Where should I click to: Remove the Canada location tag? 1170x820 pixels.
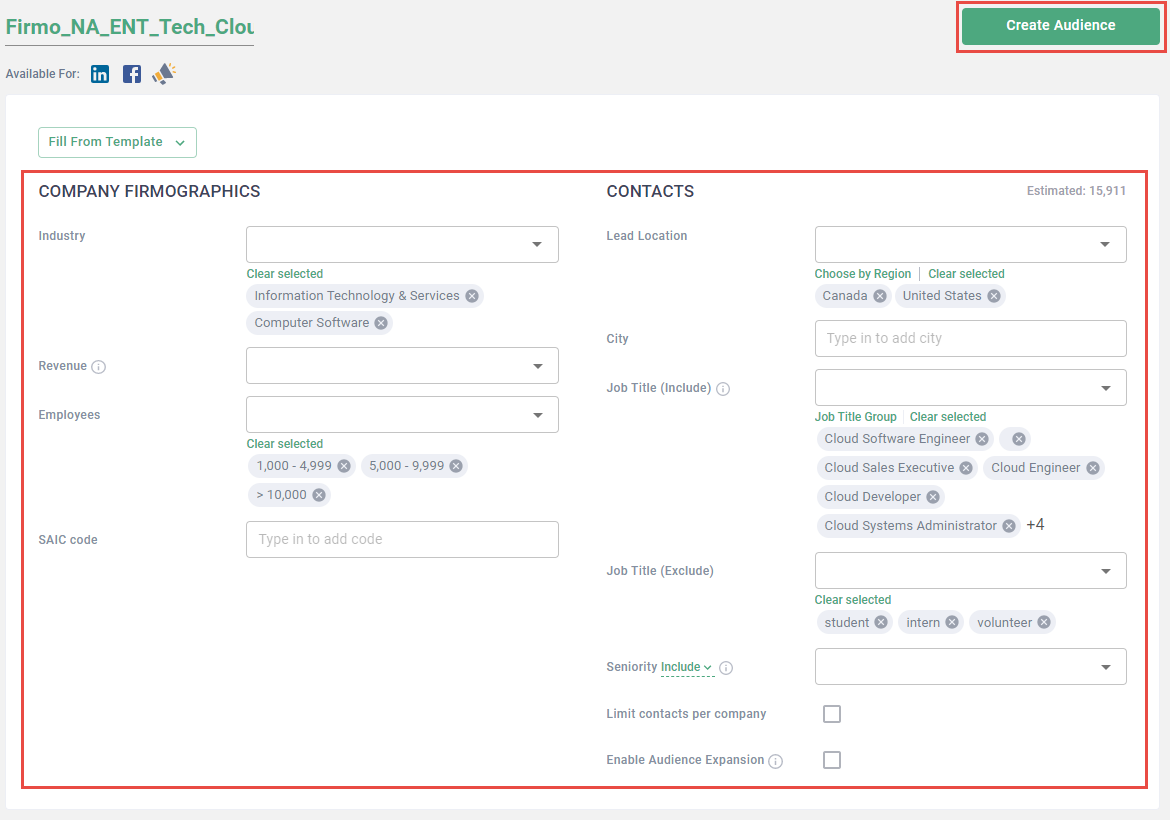pyautogui.click(x=880, y=296)
